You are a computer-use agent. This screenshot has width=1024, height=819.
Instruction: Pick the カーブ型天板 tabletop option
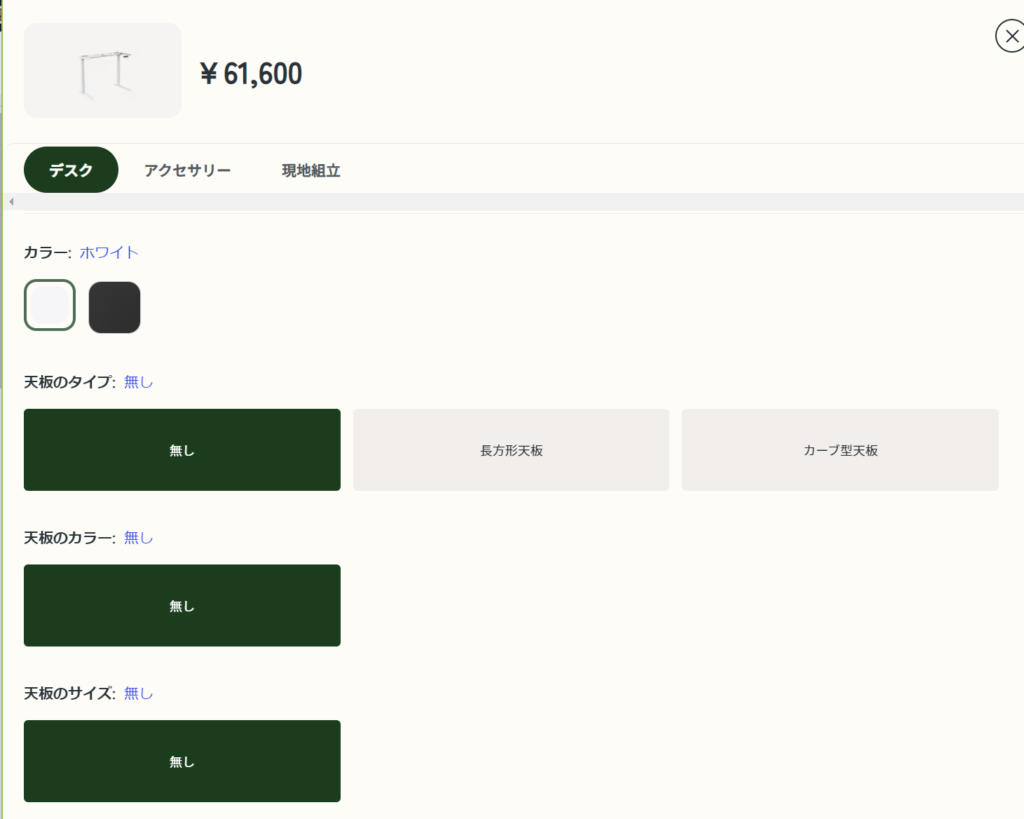coord(840,450)
